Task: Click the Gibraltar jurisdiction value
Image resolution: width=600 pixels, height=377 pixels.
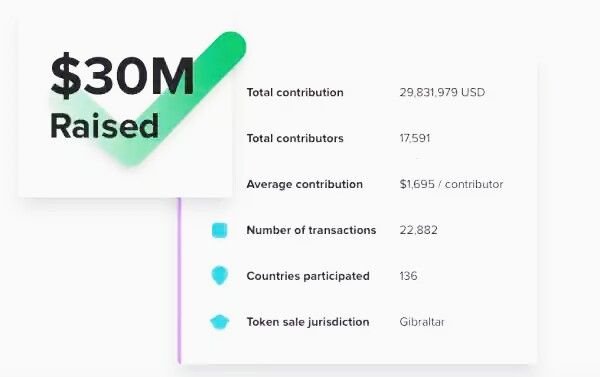Action: click(422, 322)
